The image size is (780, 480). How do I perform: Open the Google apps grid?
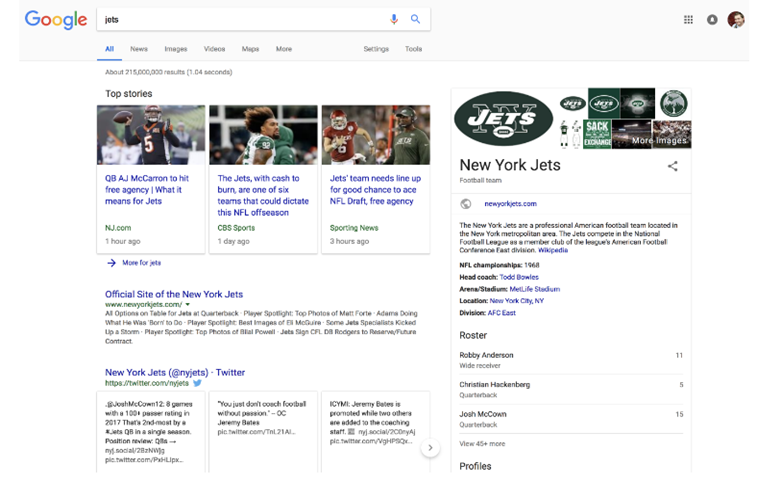688,20
